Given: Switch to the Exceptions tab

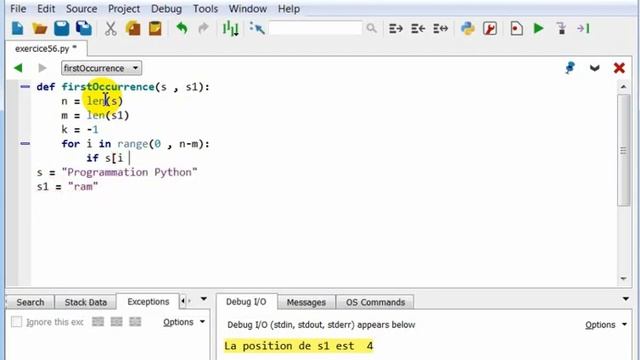Looking at the screenshot, I should click(148, 302).
